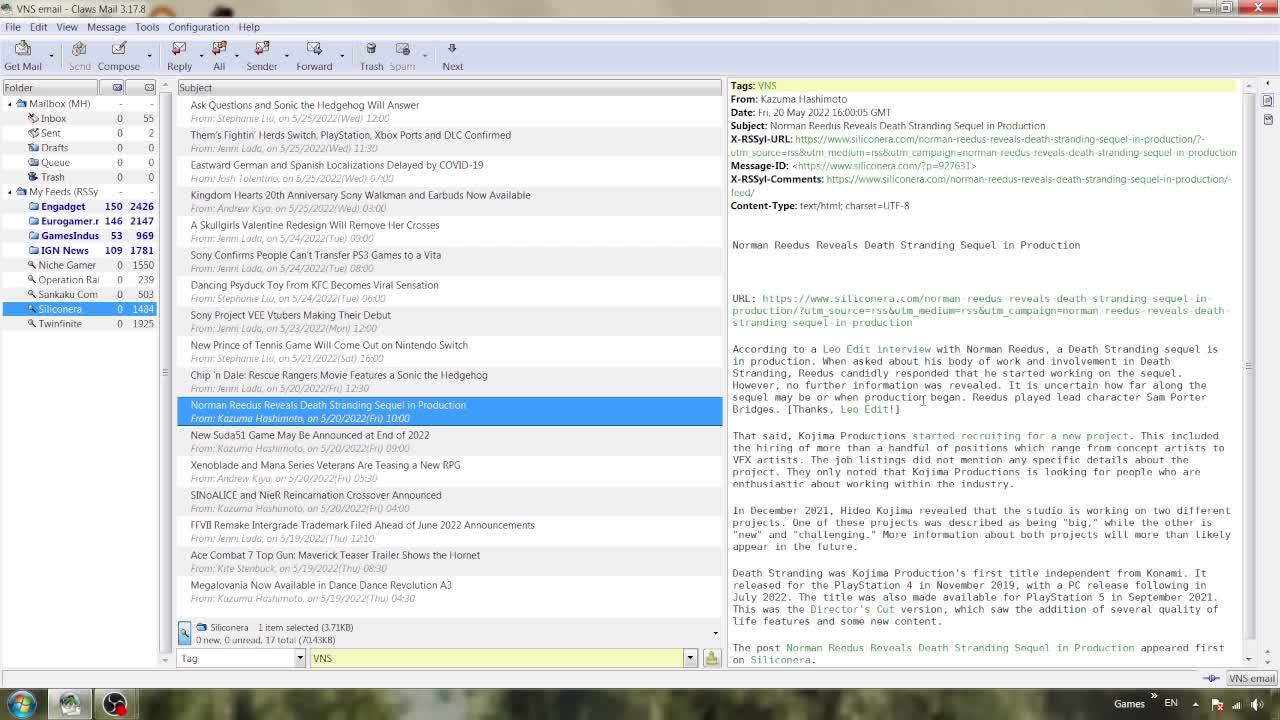This screenshot has height=720, width=1280.
Task: Click the Compose toolbar button
Action: click(119, 56)
